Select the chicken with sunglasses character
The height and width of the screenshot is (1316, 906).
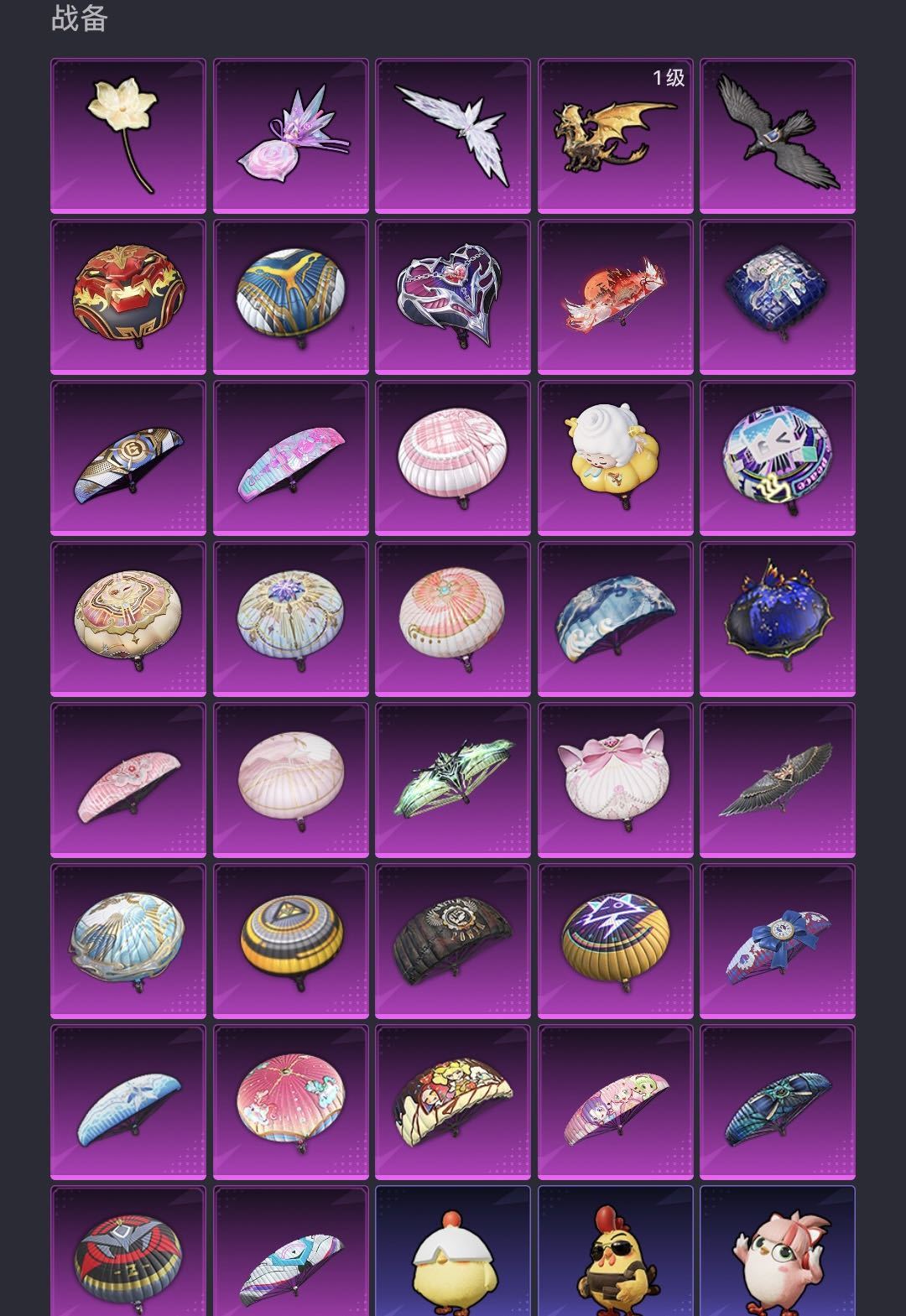pyautogui.click(x=616, y=1251)
